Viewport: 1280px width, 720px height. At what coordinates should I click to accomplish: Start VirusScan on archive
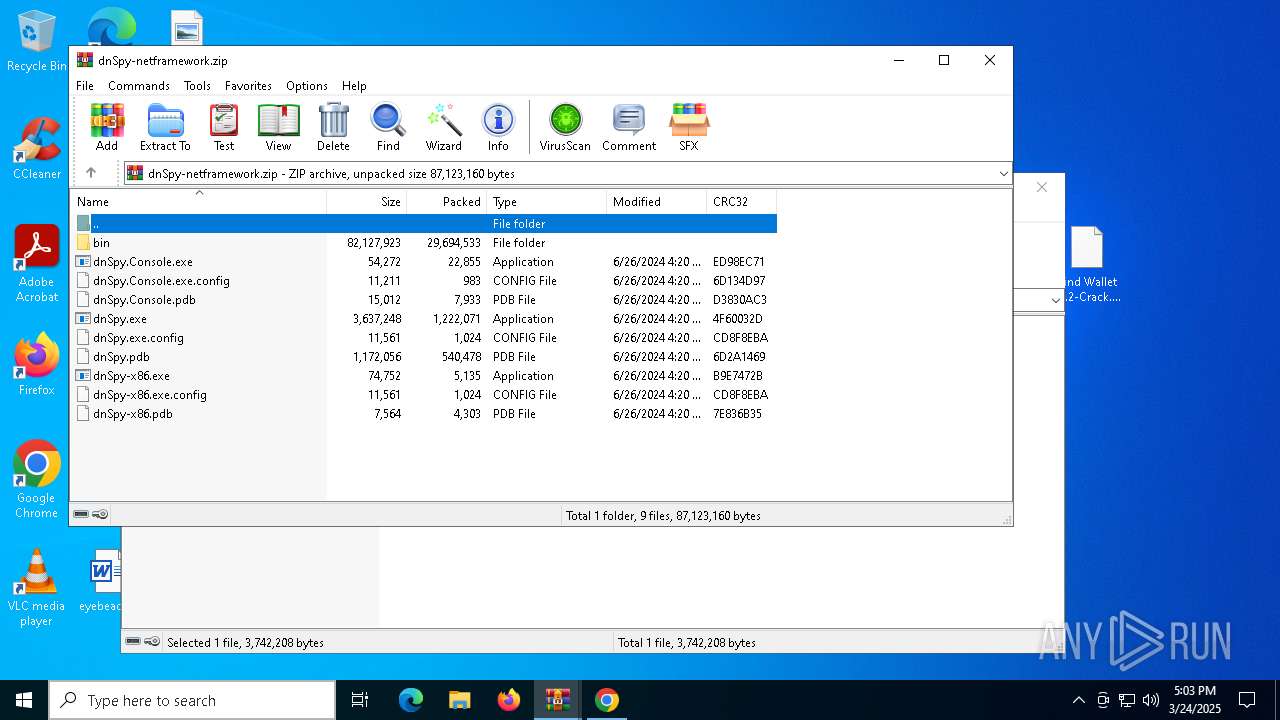[x=565, y=127]
